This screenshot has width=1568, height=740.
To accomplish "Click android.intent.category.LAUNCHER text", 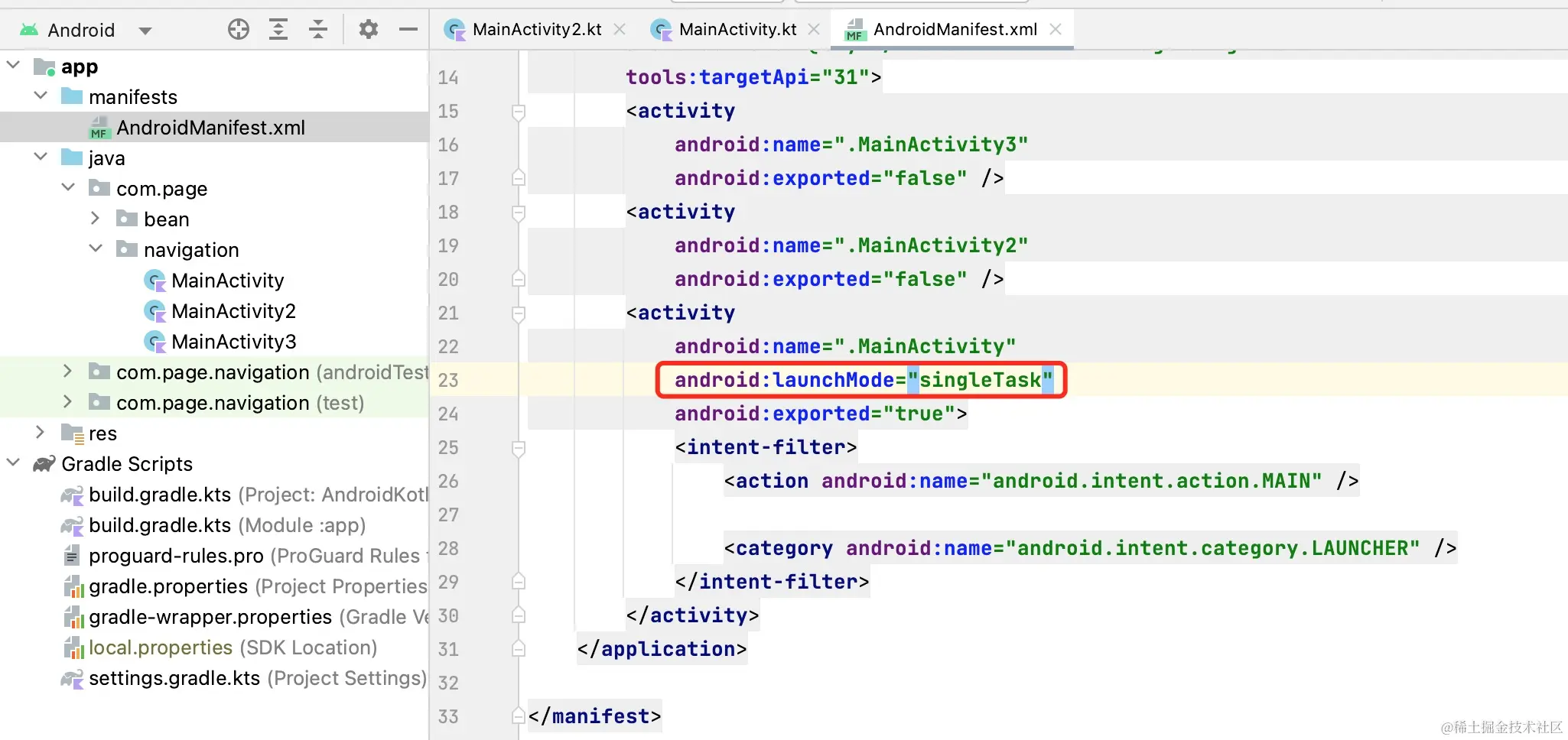I will point(1212,548).
